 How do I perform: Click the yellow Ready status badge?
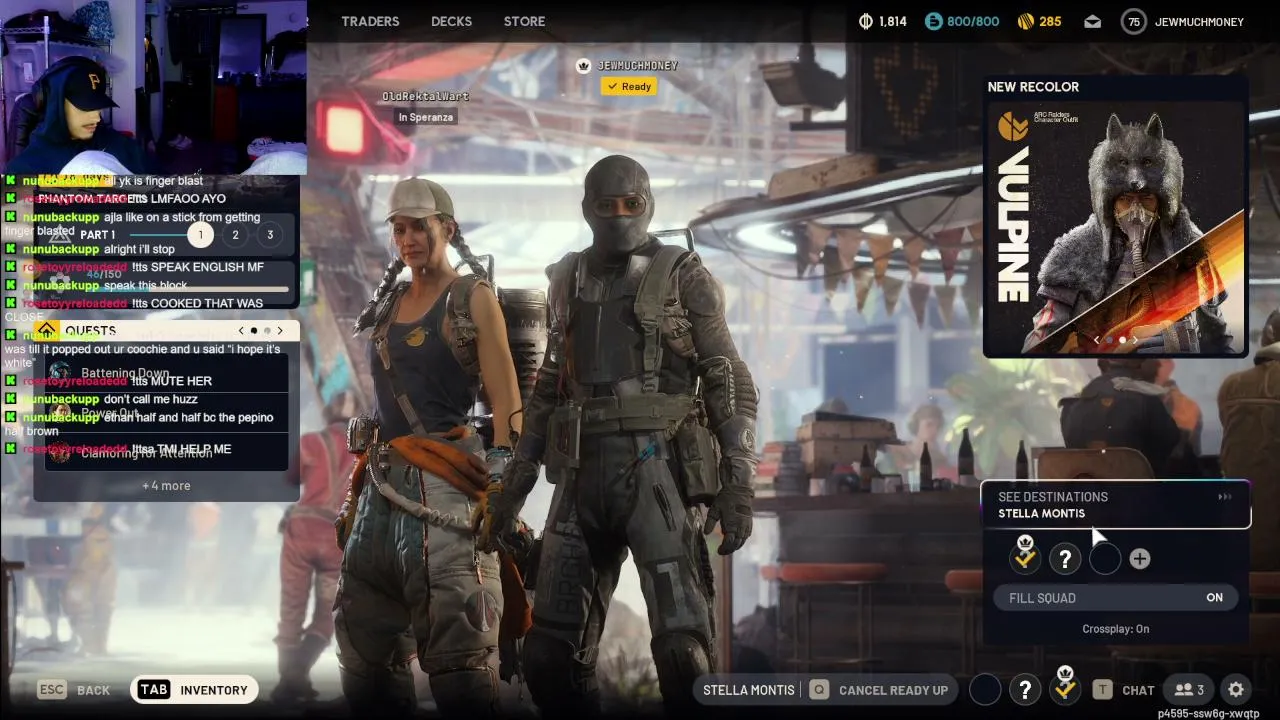(x=629, y=87)
